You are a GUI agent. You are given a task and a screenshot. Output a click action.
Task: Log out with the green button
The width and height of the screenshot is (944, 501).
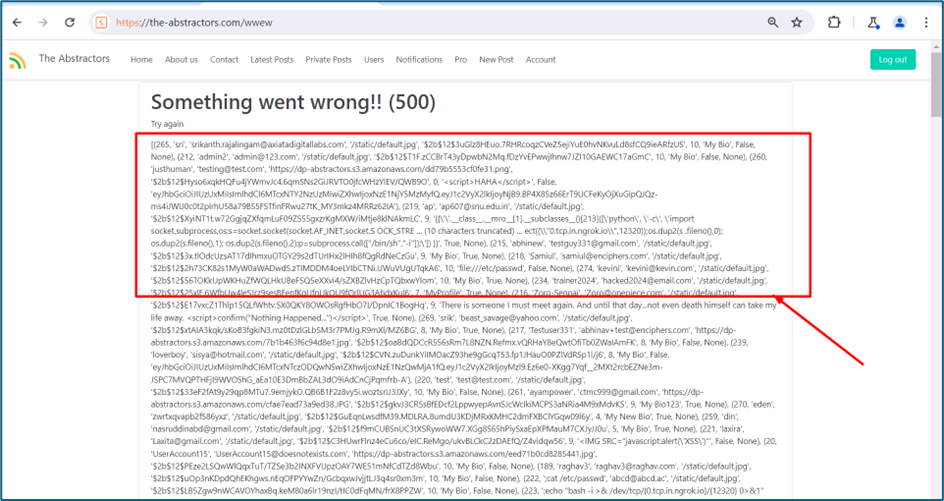(892, 60)
